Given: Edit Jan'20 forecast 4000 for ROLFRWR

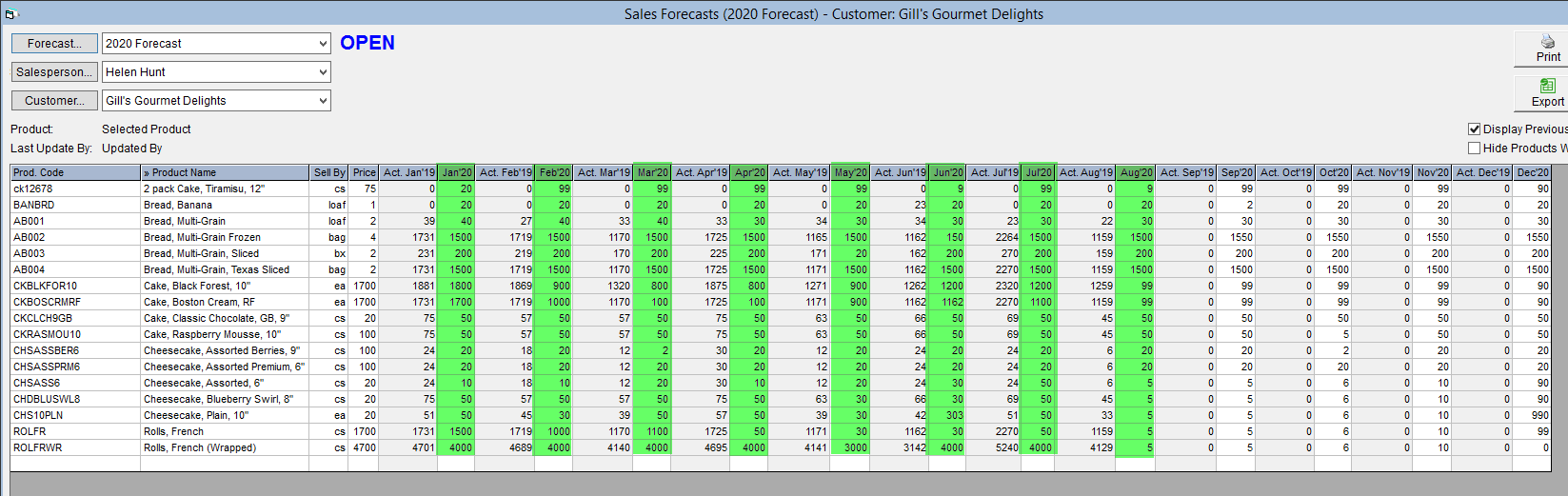Looking at the screenshot, I should (x=456, y=447).
